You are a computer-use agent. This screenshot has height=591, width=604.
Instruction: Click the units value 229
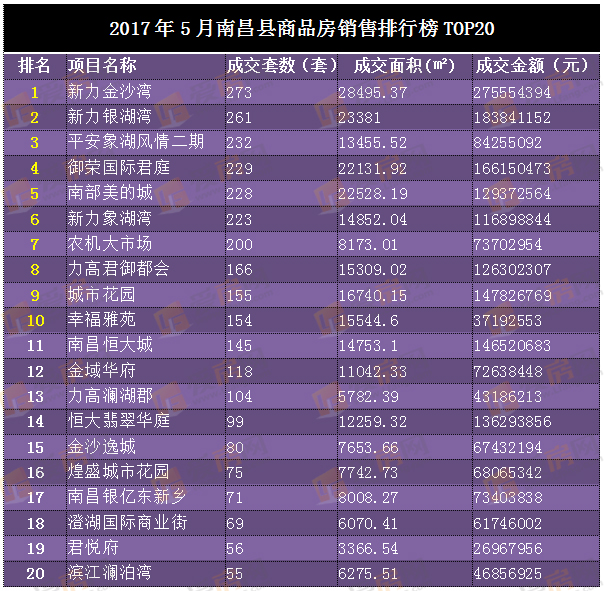239,169
